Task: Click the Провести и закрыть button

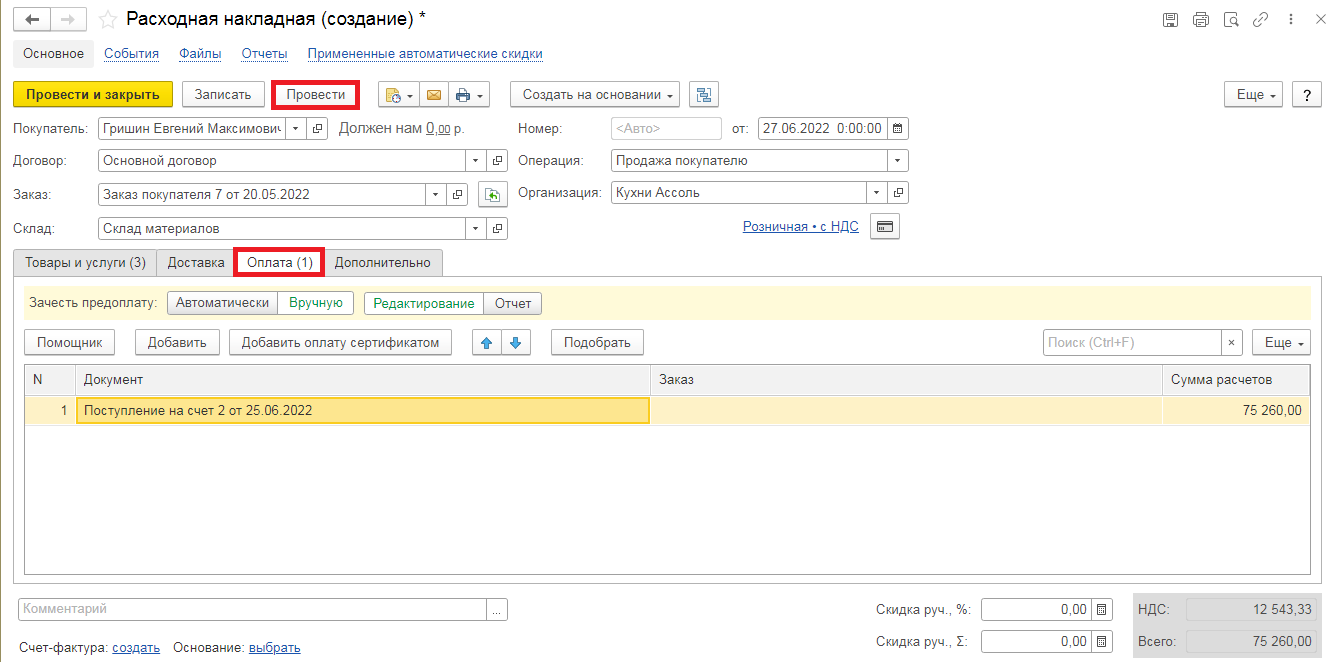Action: coord(93,94)
